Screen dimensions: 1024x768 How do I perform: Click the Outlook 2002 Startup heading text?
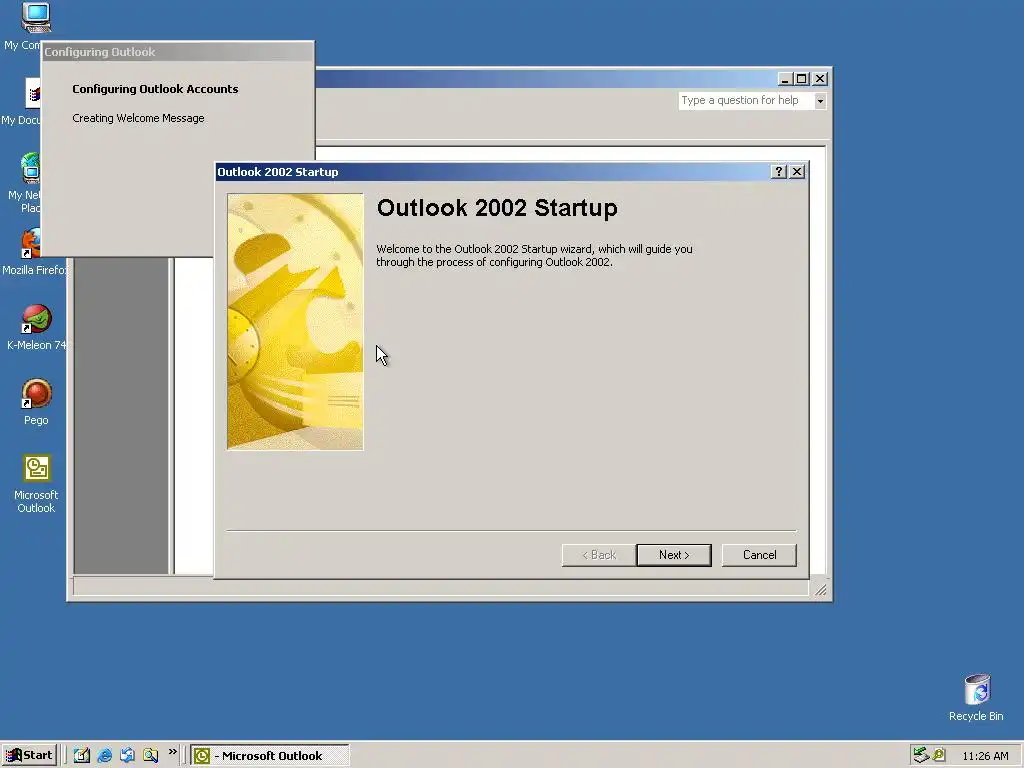(x=497, y=208)
